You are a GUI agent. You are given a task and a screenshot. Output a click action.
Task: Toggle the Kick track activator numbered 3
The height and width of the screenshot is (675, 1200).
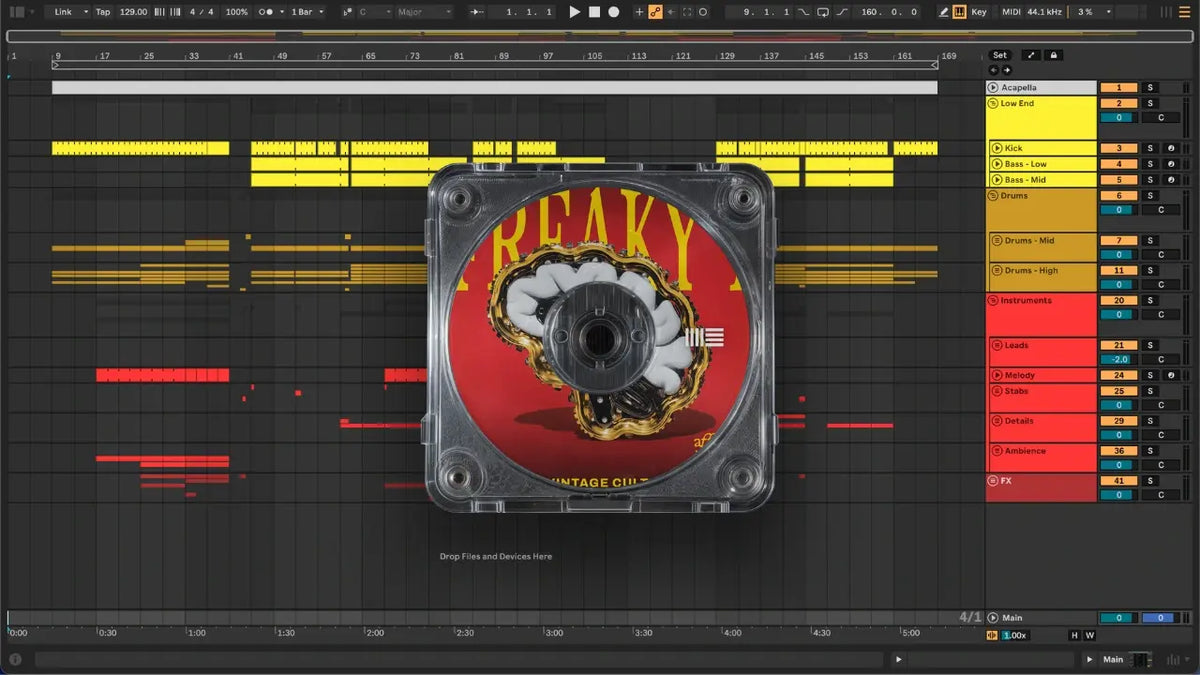(x=1119, y=148)
